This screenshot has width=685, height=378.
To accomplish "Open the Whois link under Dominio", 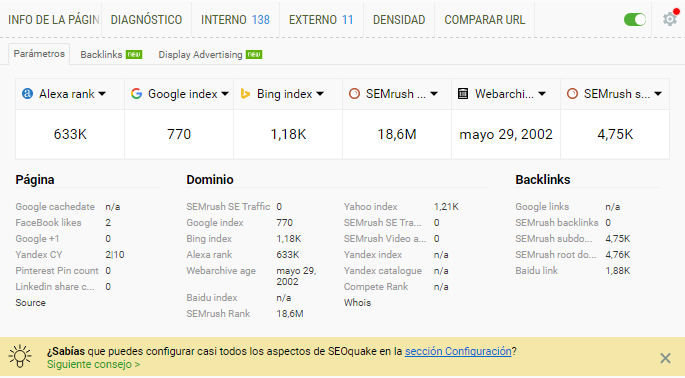I will 357,303.
